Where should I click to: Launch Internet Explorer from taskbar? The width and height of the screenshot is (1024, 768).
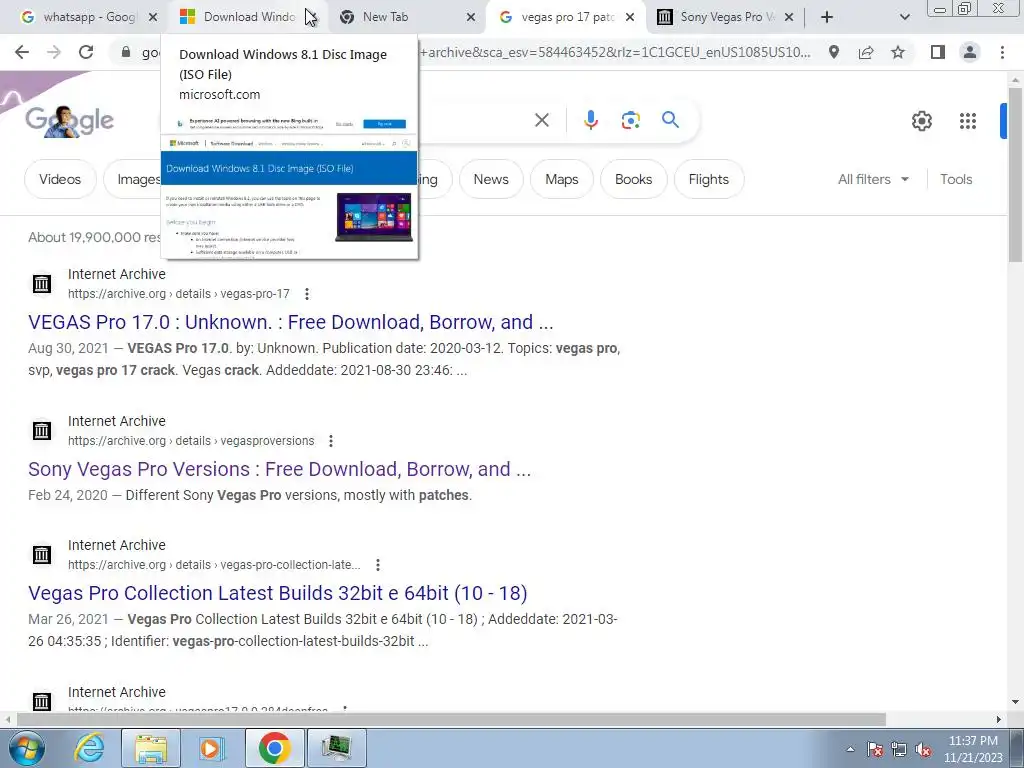[89, 748]
